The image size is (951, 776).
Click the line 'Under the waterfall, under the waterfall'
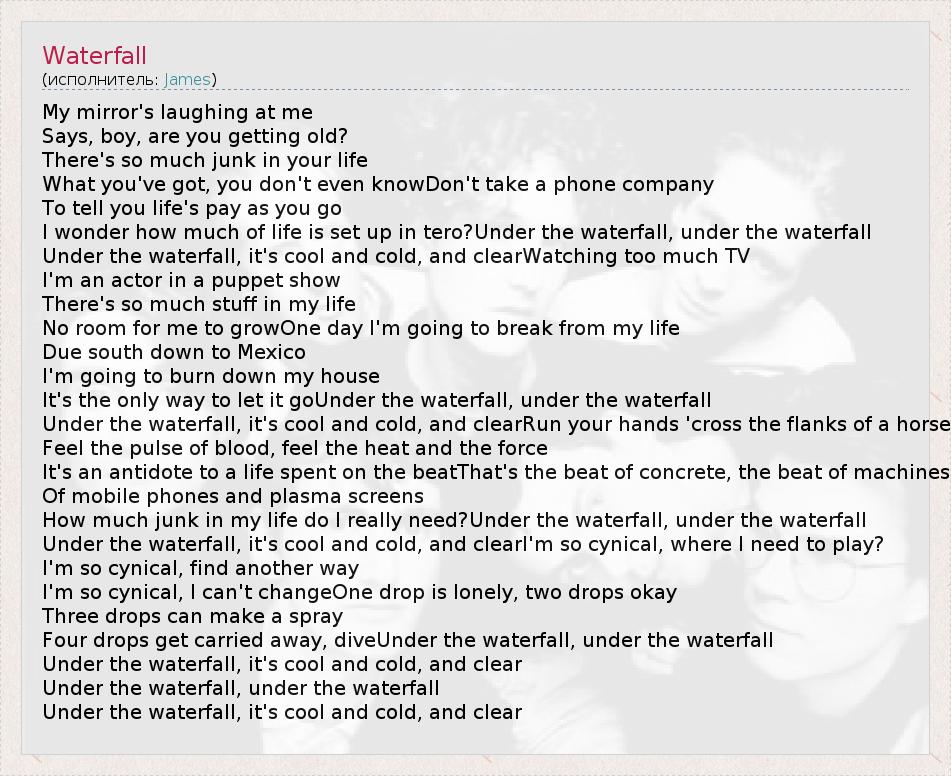pos(241,688)
